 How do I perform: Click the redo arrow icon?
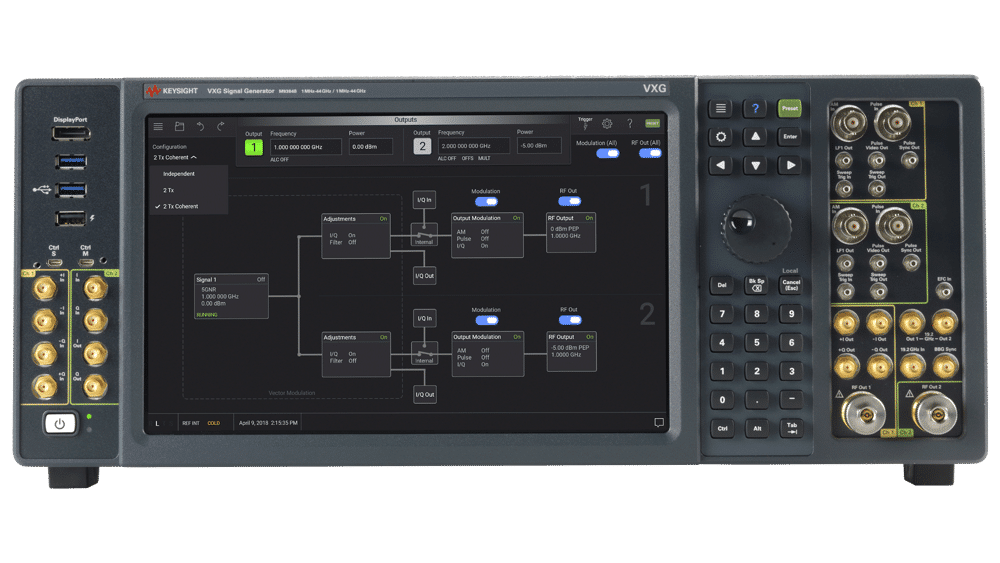click(x=221, y=126)
